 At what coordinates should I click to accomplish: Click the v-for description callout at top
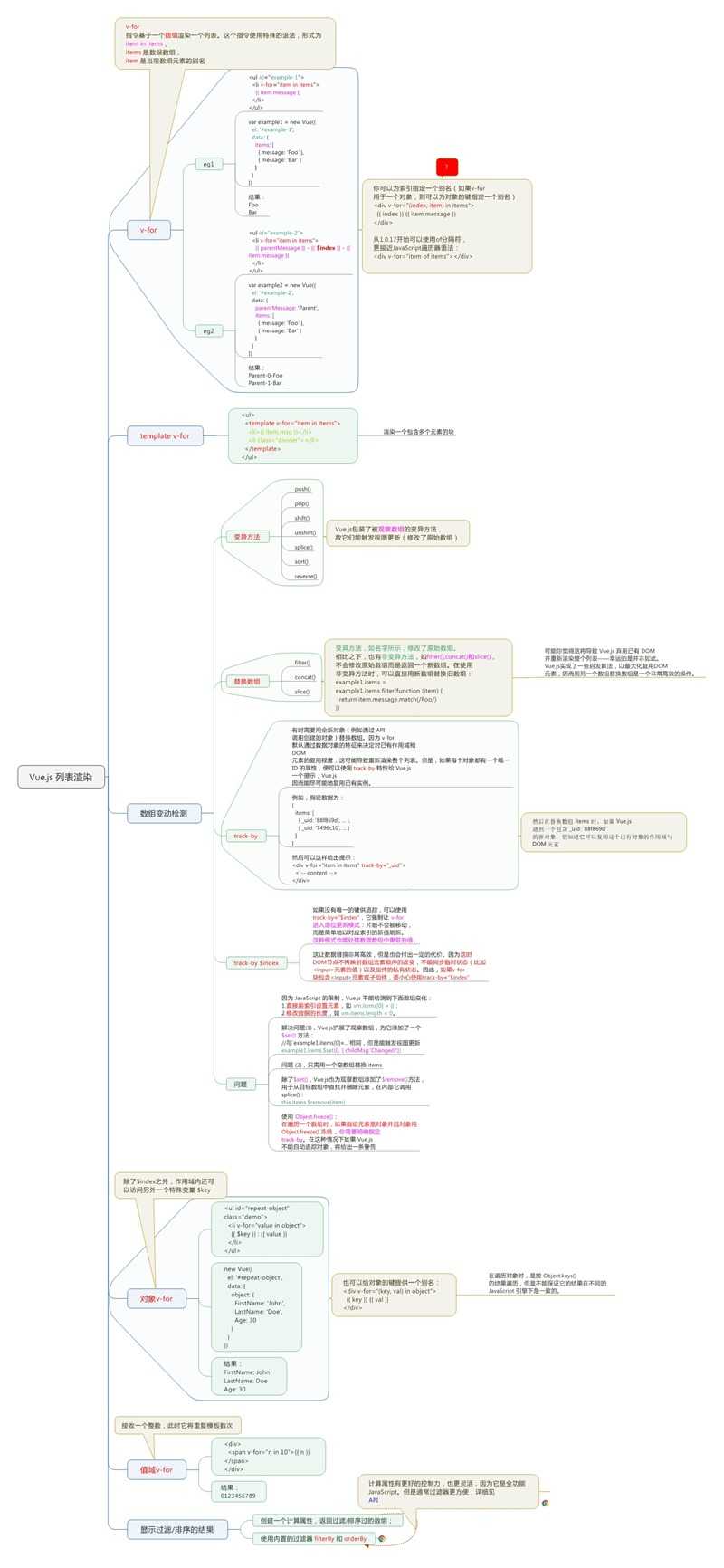tap(224, 43)
